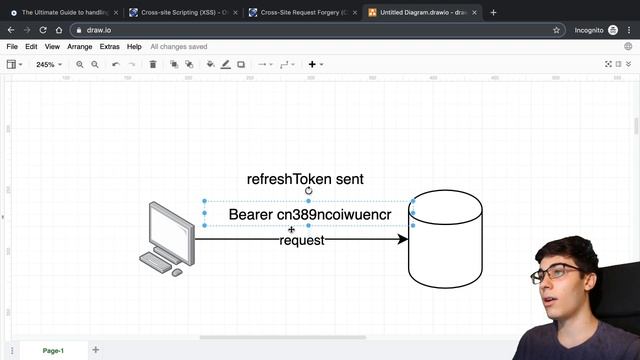Open the insert plus dropdown
The image size is (640, 360).
click(x=316, y=64)
